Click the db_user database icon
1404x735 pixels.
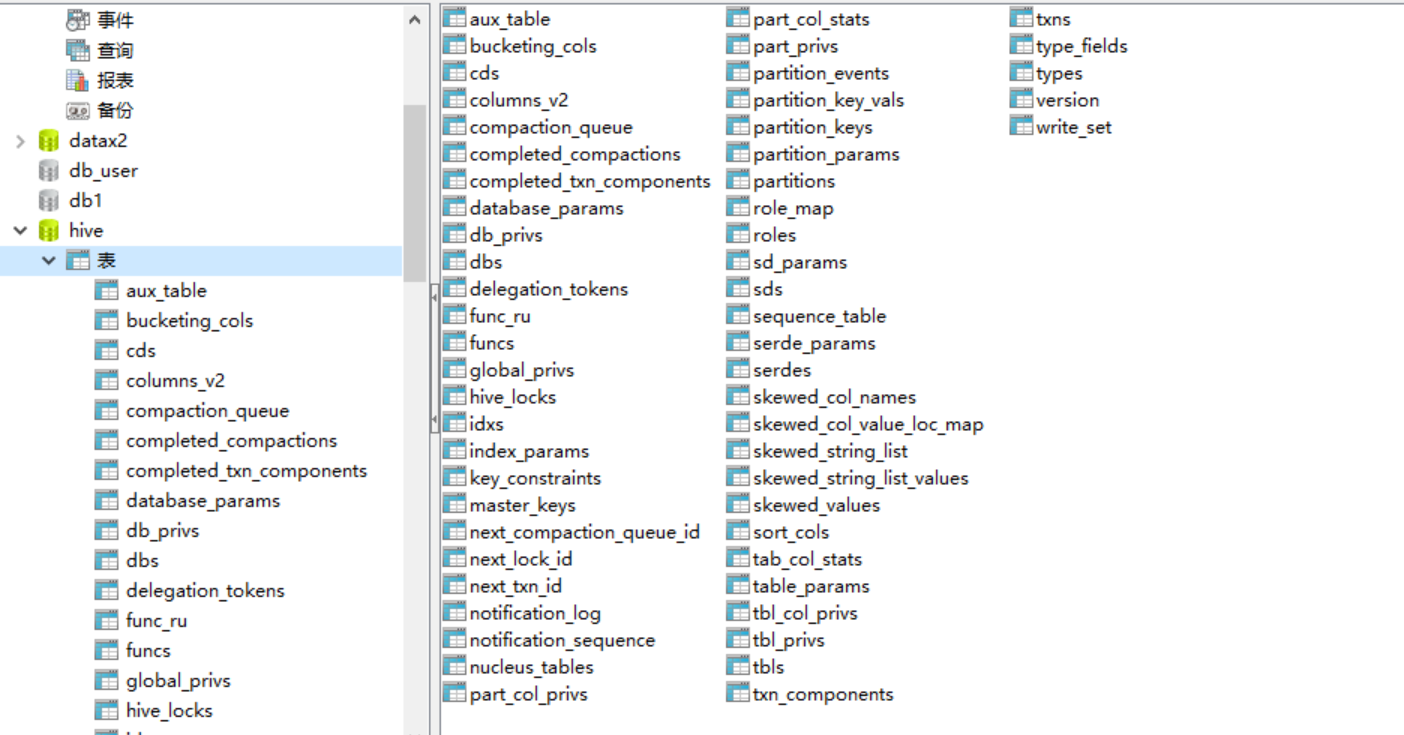(48, 171)
